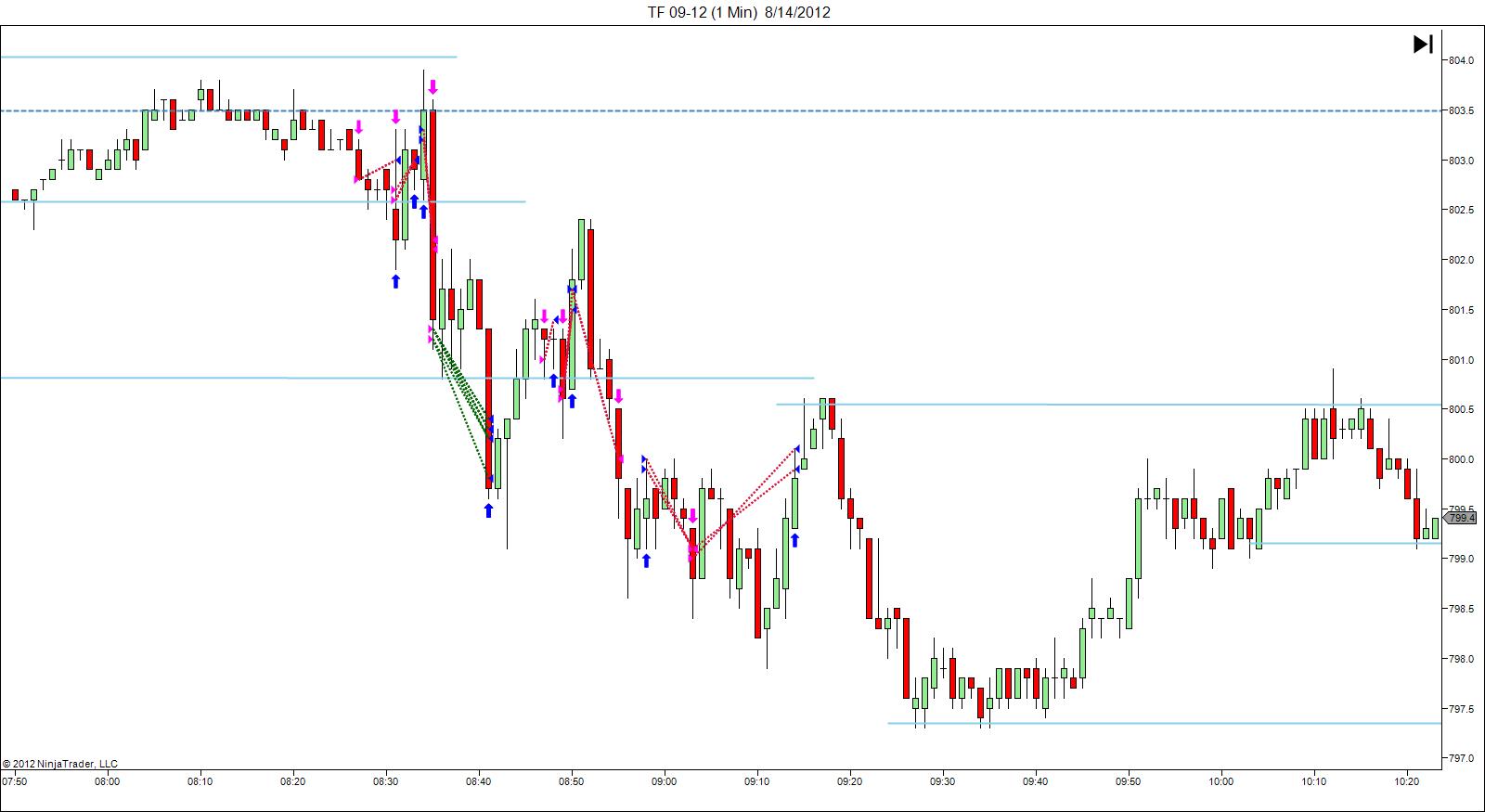Click time axis label 08:50
1485x812 pixels.
click(x=571, y=782)
